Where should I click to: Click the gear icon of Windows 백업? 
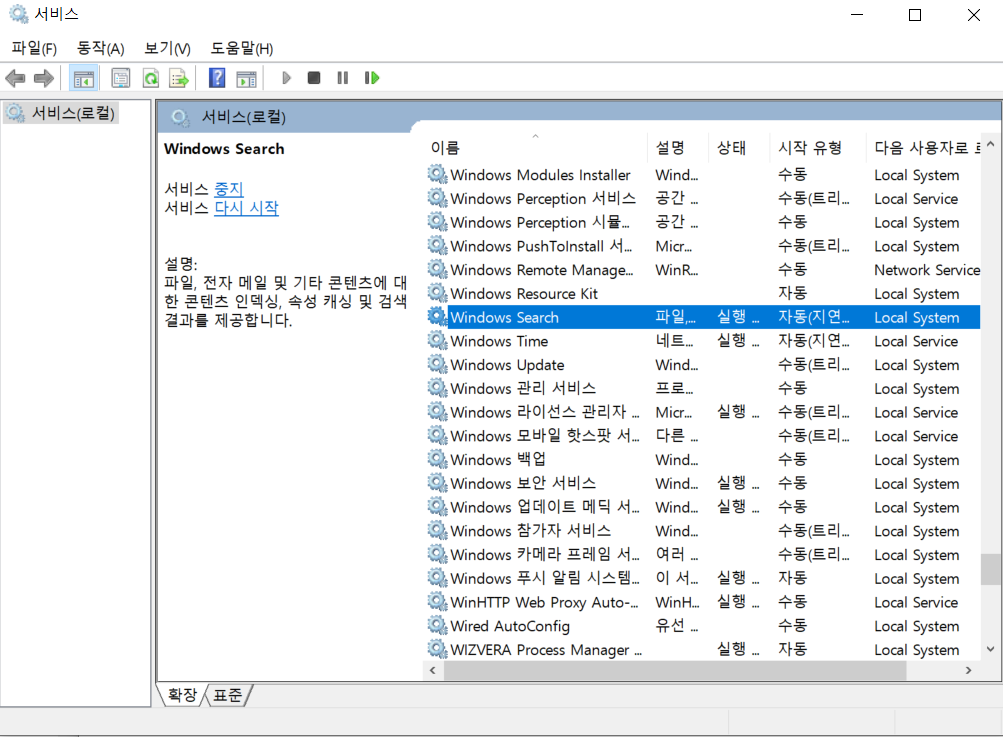point(438,459)
